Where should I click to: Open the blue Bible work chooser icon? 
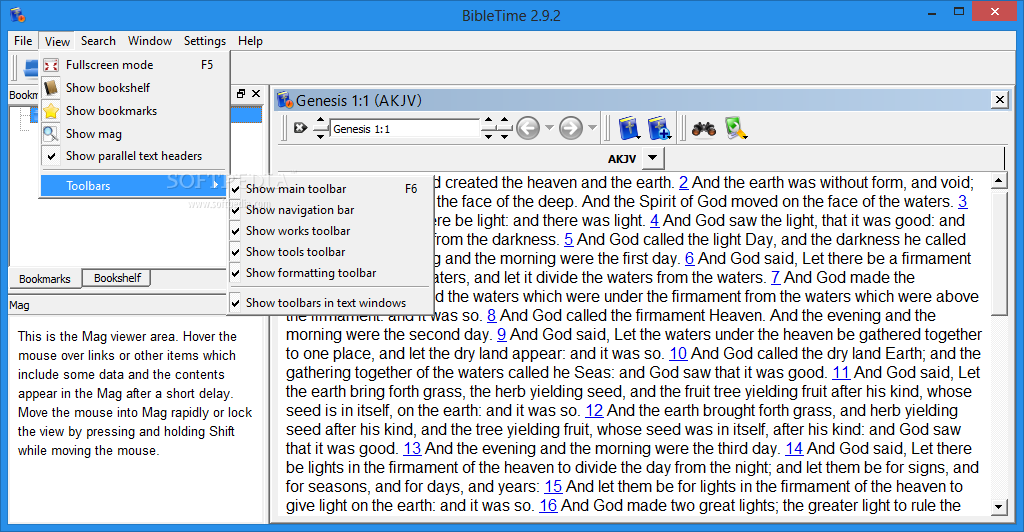629,128
